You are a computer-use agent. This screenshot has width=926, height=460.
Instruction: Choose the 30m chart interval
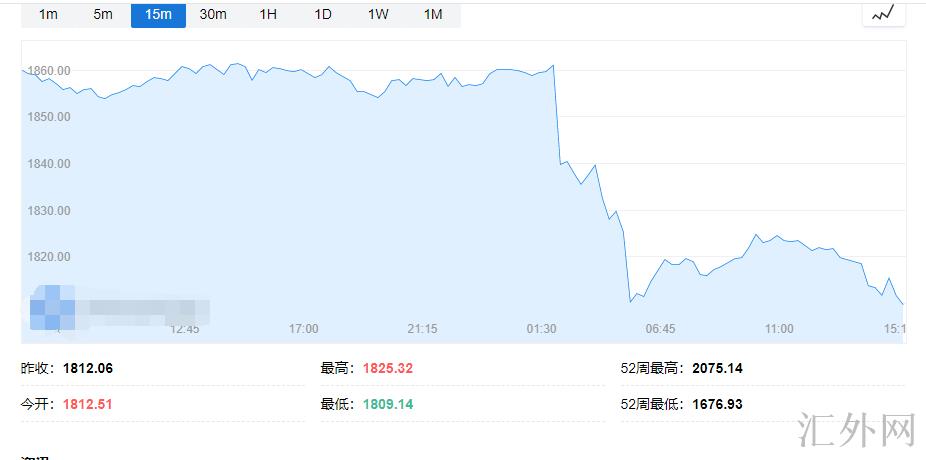point(213,14)
